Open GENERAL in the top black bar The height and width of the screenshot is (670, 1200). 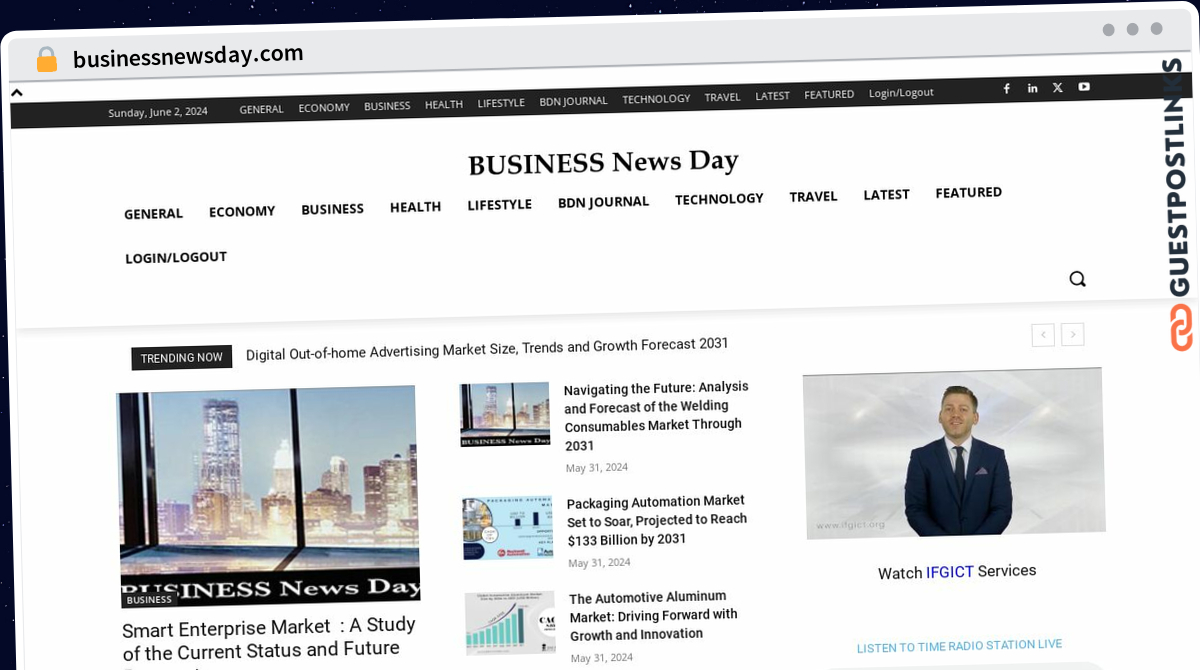(x=261, y=109)
